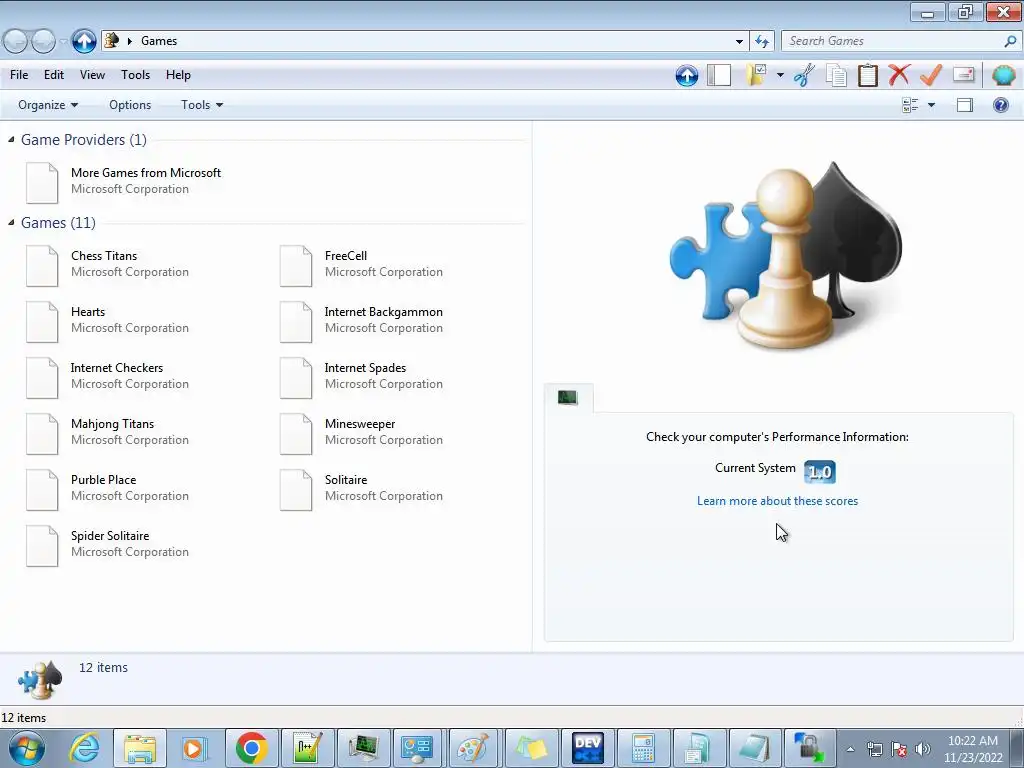Select the Minesweeper game icon
Screen dimensions: 1024x768
pos(296,433)
